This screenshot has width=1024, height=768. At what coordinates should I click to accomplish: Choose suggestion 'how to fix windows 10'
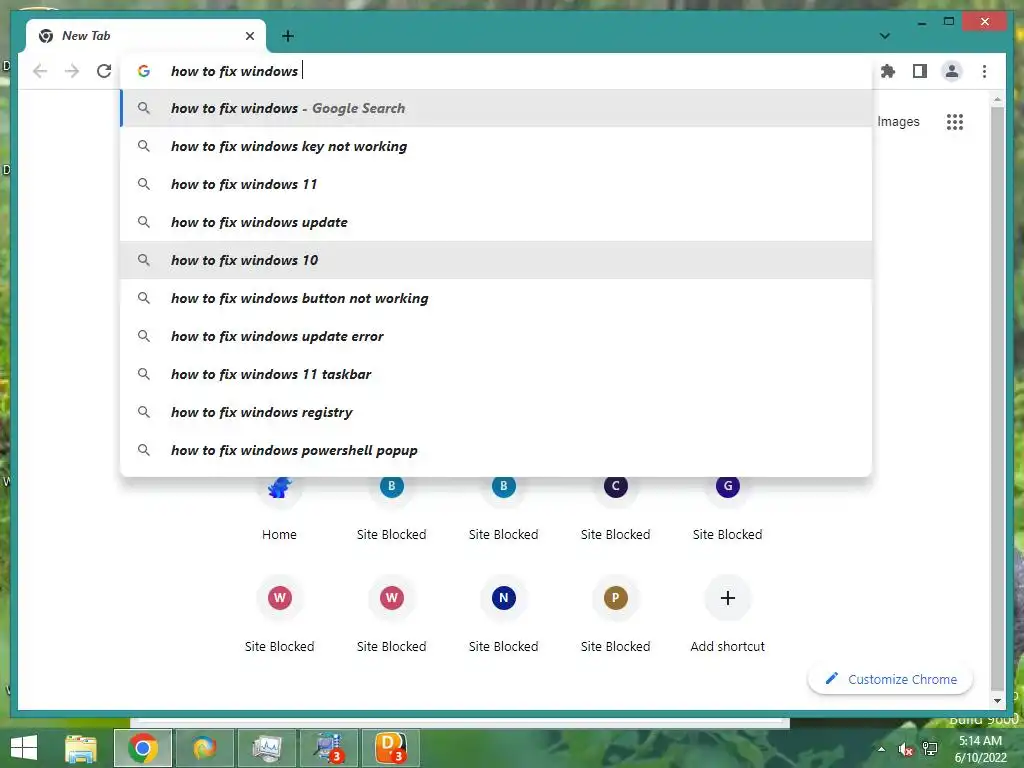pos(496,260)
